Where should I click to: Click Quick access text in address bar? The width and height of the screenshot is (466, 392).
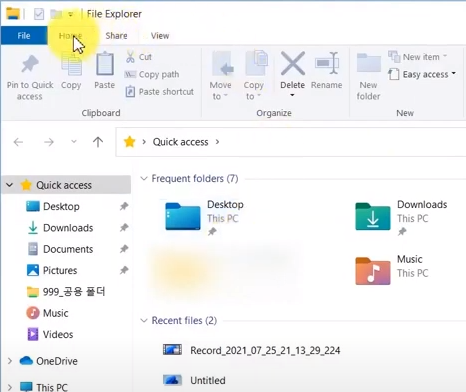coord(180,142)
